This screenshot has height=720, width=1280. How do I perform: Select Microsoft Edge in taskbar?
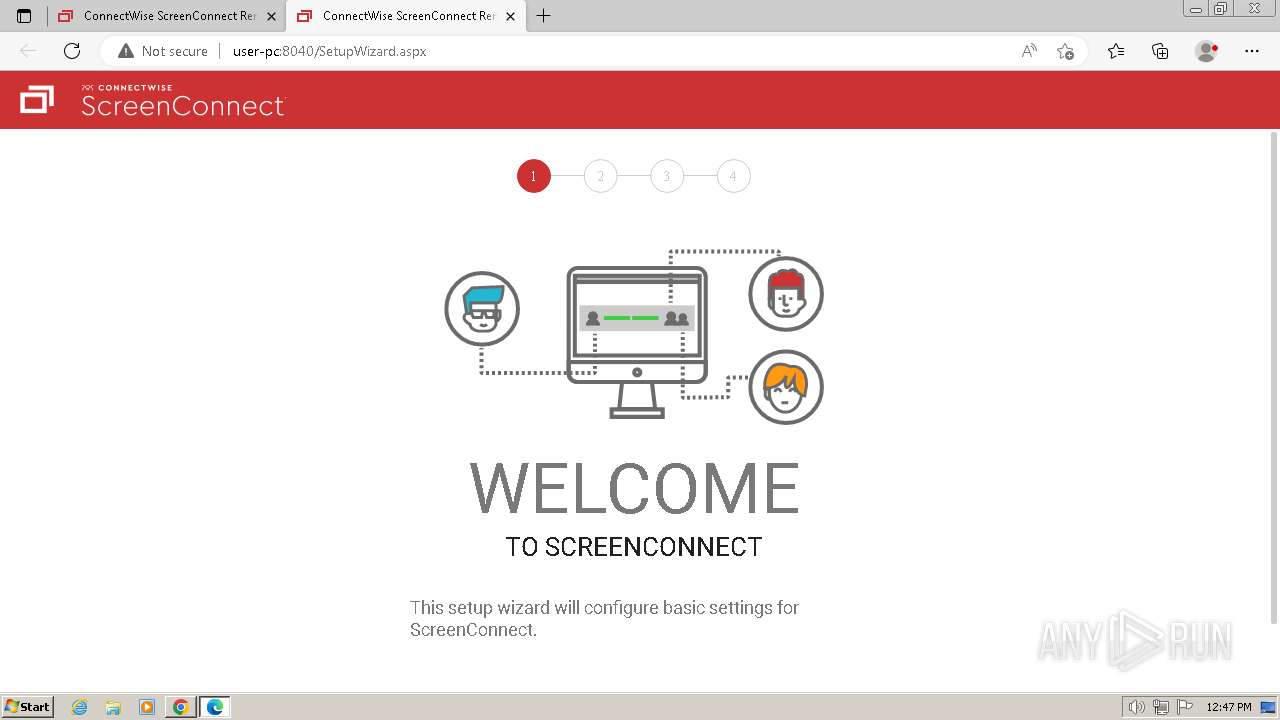tap(215, 707)
